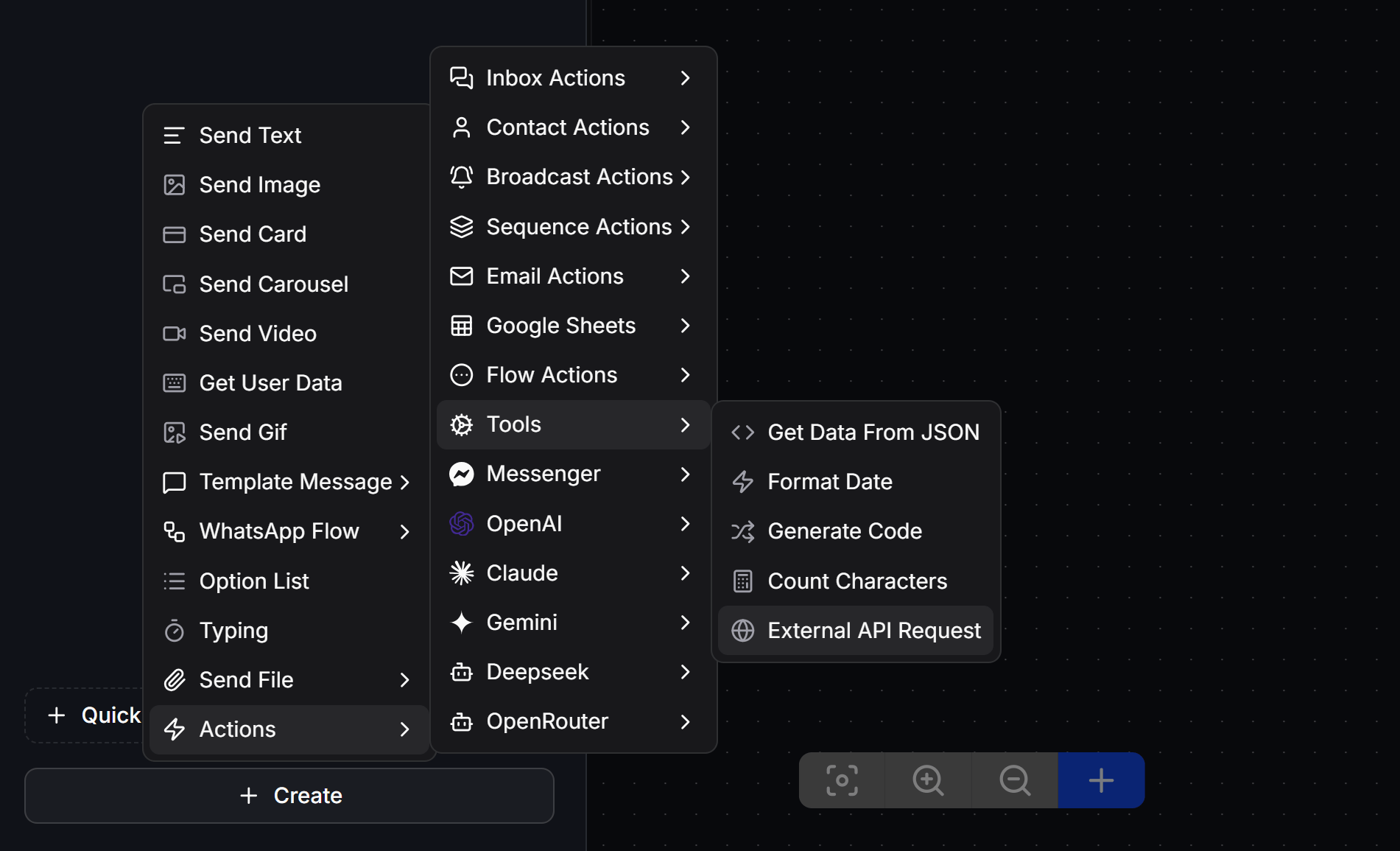Click the Messenger logo icon
This screenshot has height=851, width=1400.
pyautogui.click(x=461, y=474)
